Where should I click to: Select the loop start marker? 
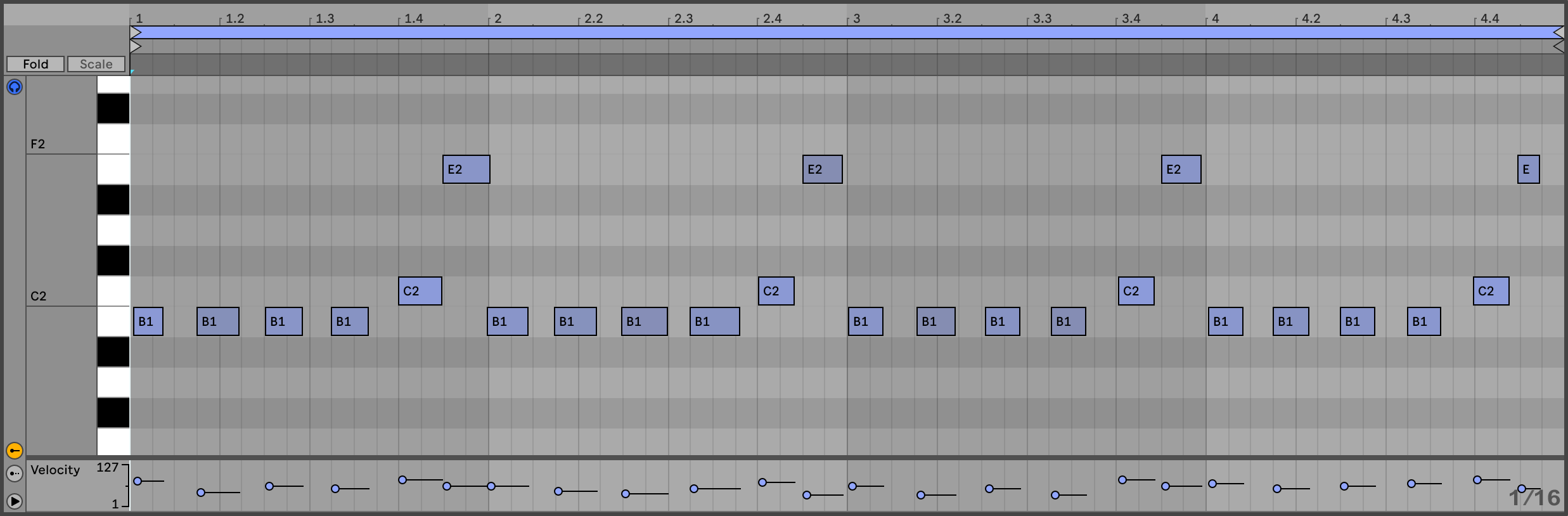point(136,32)
